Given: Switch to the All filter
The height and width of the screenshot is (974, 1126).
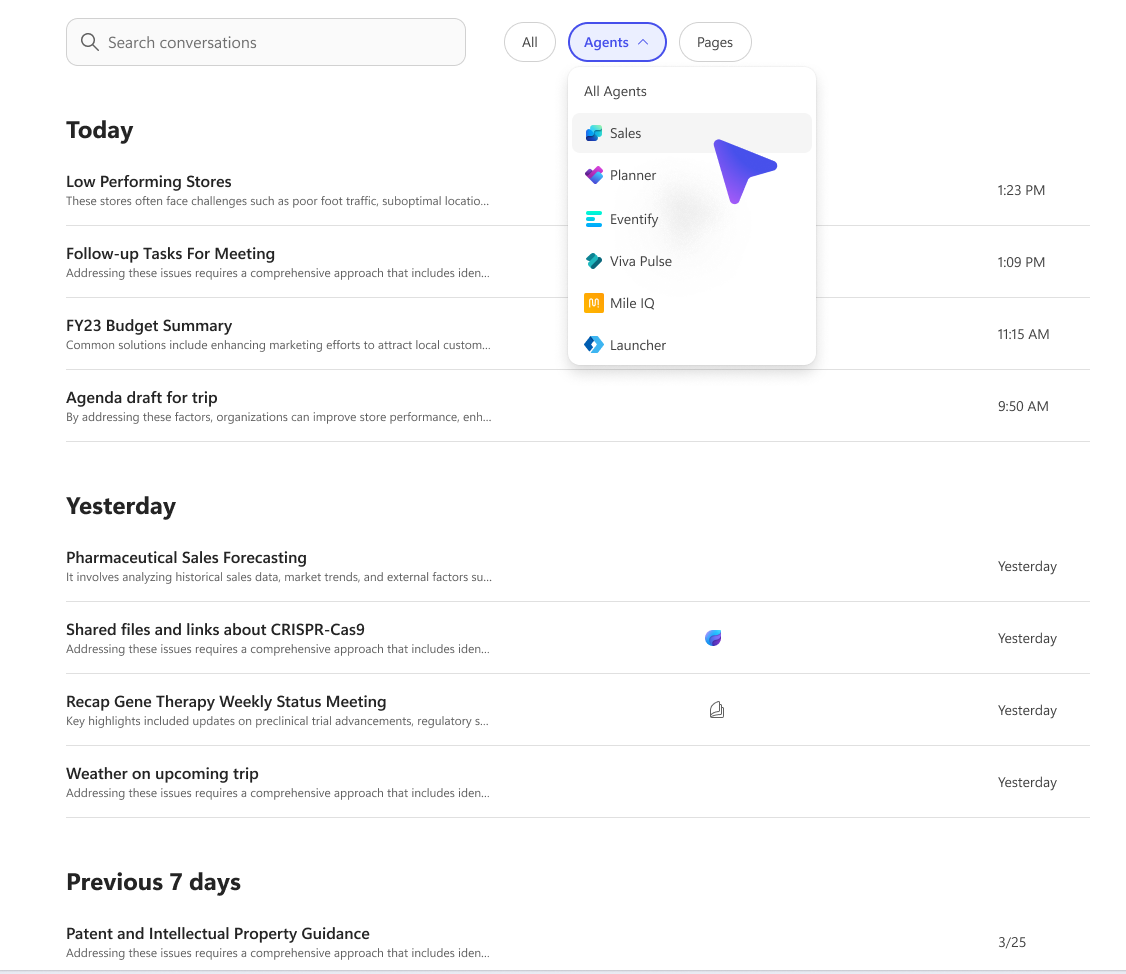Looking at the screenshot, I should (529, 42).
